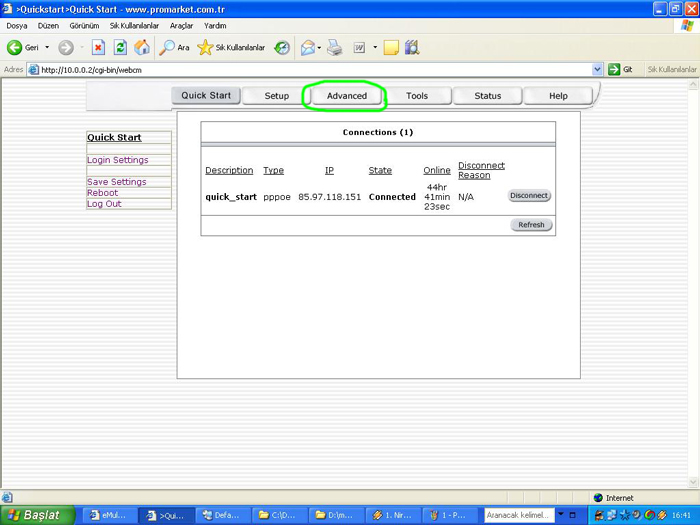Open the Görünüm menu
Screen dimensions: 700x525
[x=84, y=26]
